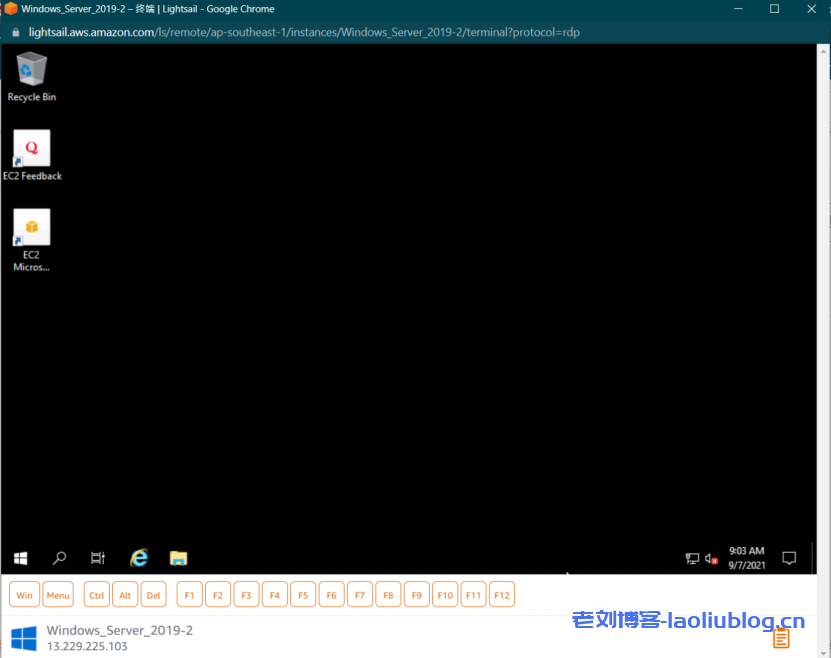Toggle the Alt modifier key button
The width and height of the screenshot is (831, 658).
pos(125,595)
